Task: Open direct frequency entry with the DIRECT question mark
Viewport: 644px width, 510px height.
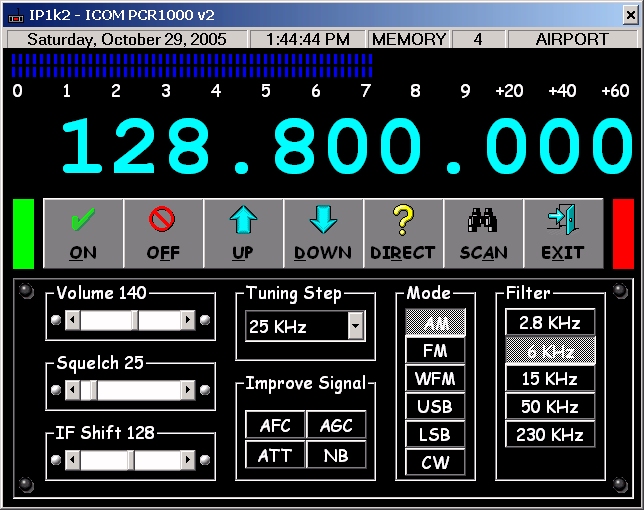Action: (x=403, y=233)
